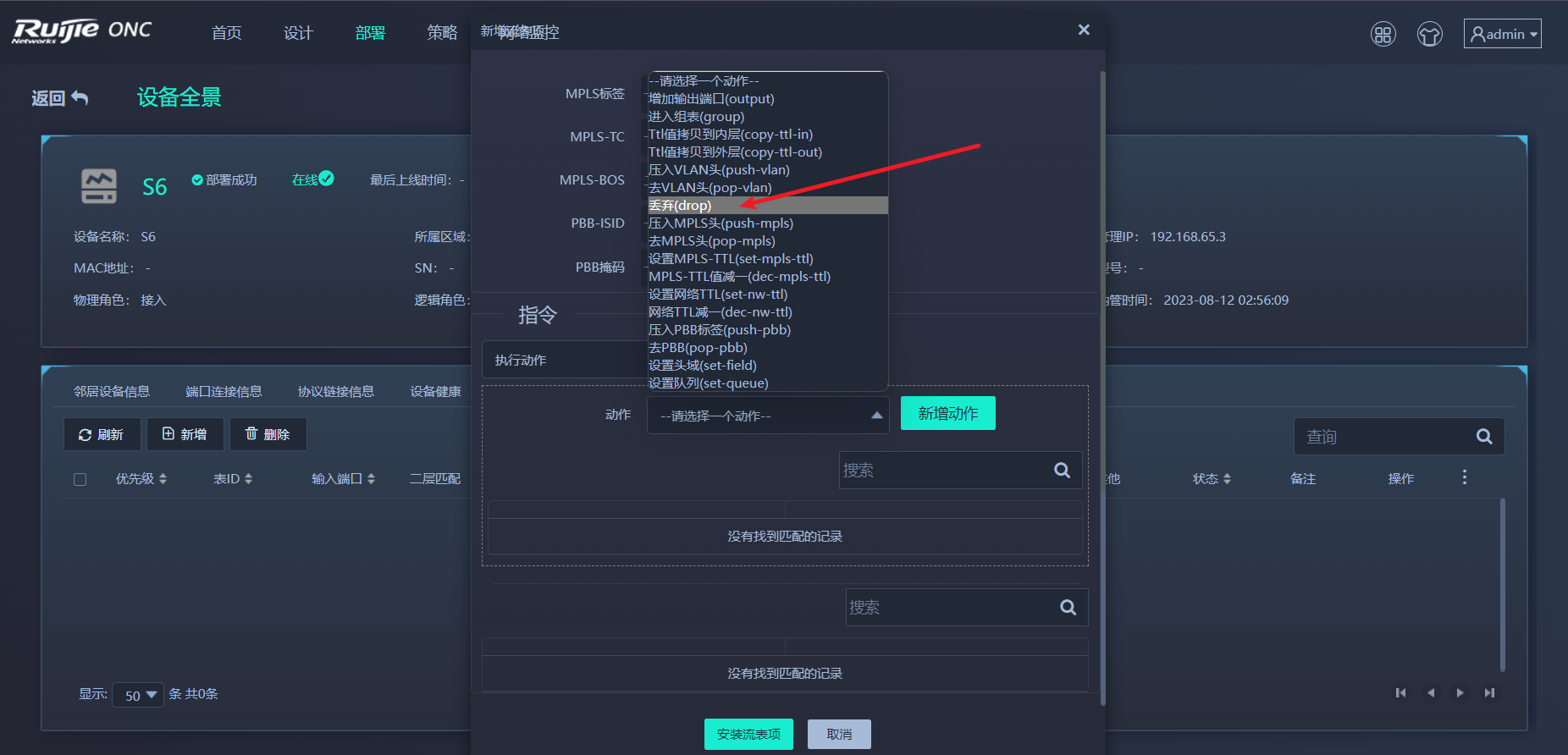Select 设置MPLS-TTL(set-mpls-ttl) option
This screenshot has height=755, width=1568.
click(x=768, y=259)
